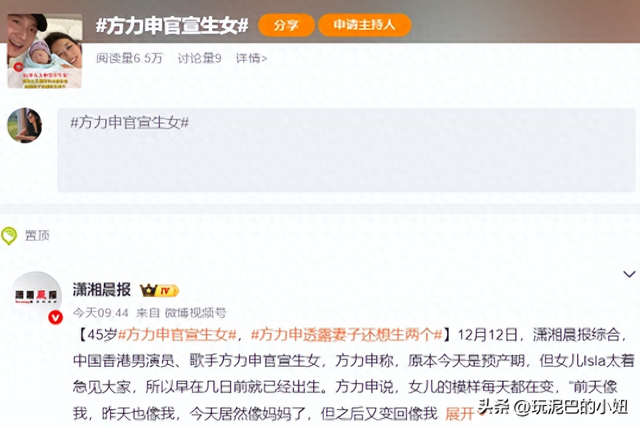The image size is (640, 427).
Task: Open the 微博视频号 source link
Action: (x=195, y=313)
